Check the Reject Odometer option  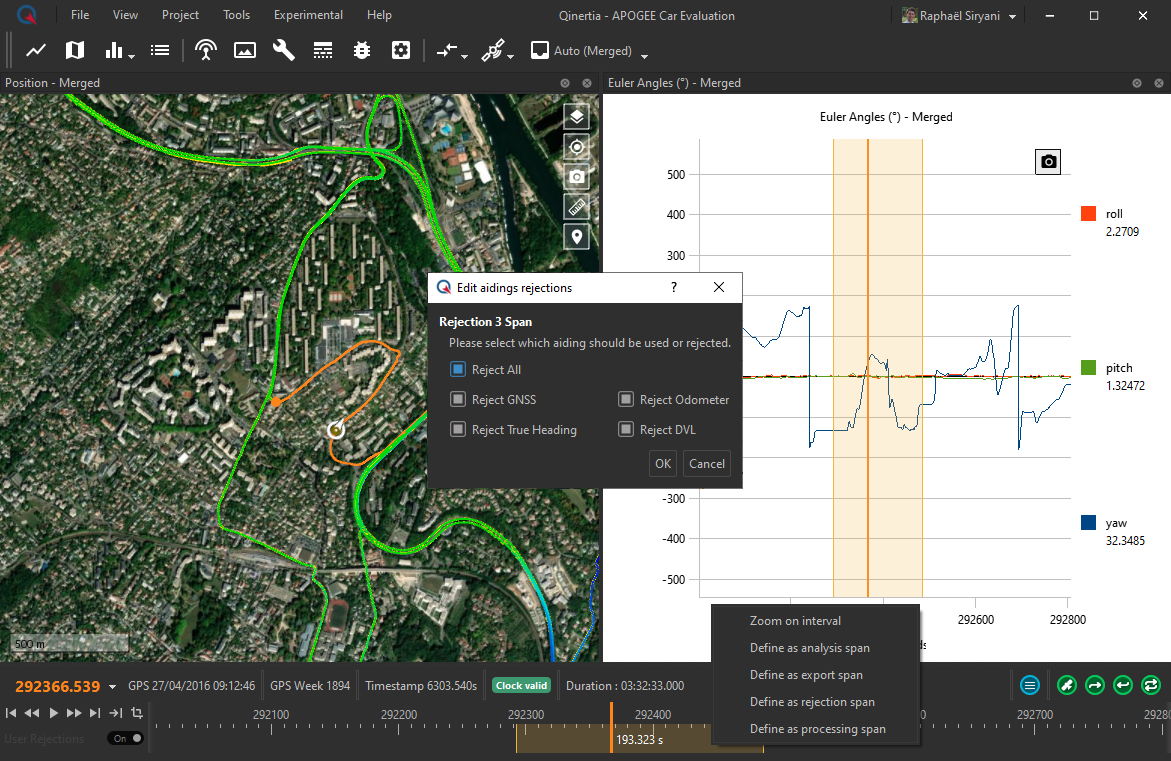pyautogui.click(x=626, y=400)
